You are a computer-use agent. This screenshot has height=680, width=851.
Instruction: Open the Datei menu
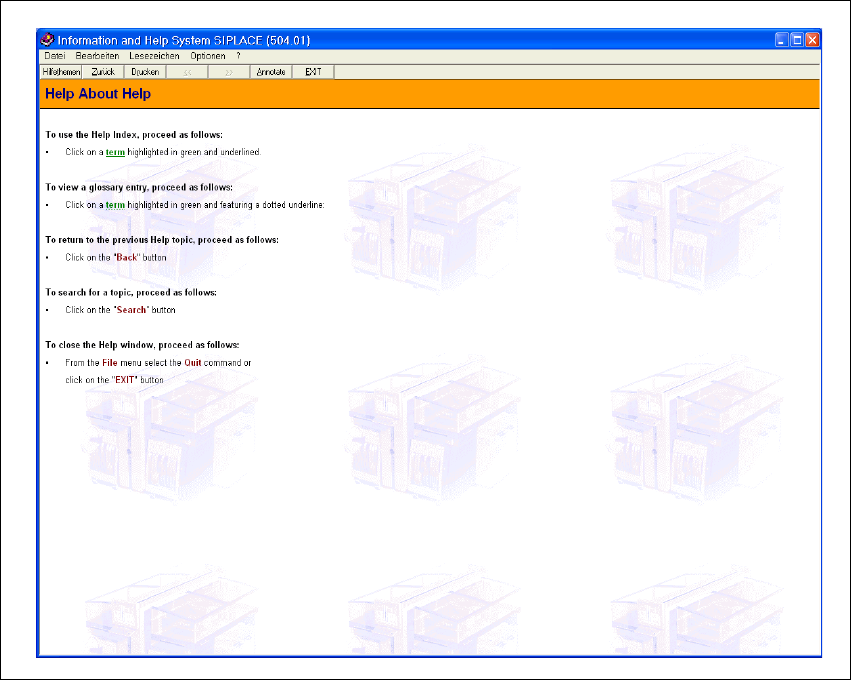click(x=55, y=56)
